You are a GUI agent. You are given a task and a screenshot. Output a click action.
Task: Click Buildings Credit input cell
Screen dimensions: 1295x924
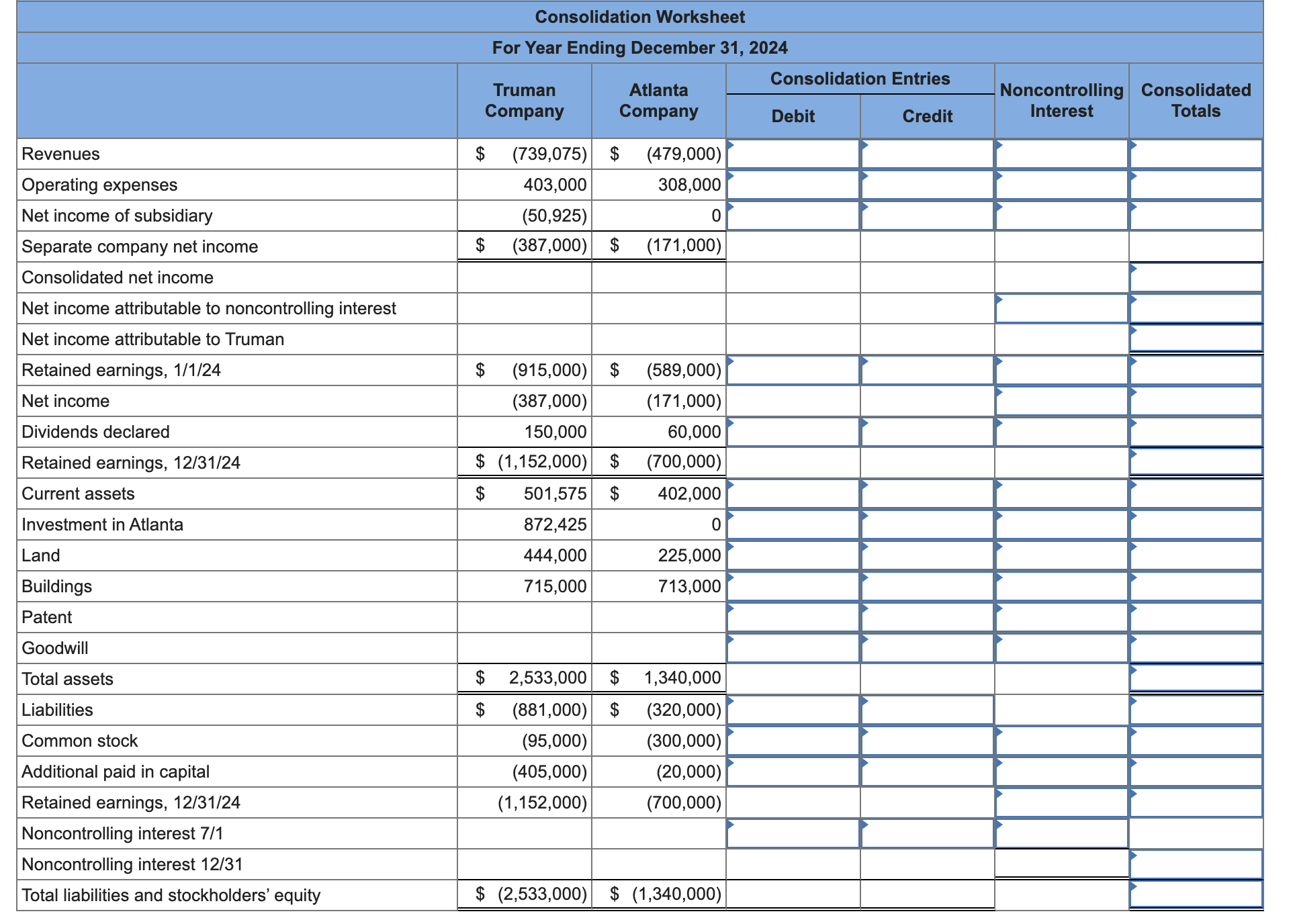pos(928,586)
